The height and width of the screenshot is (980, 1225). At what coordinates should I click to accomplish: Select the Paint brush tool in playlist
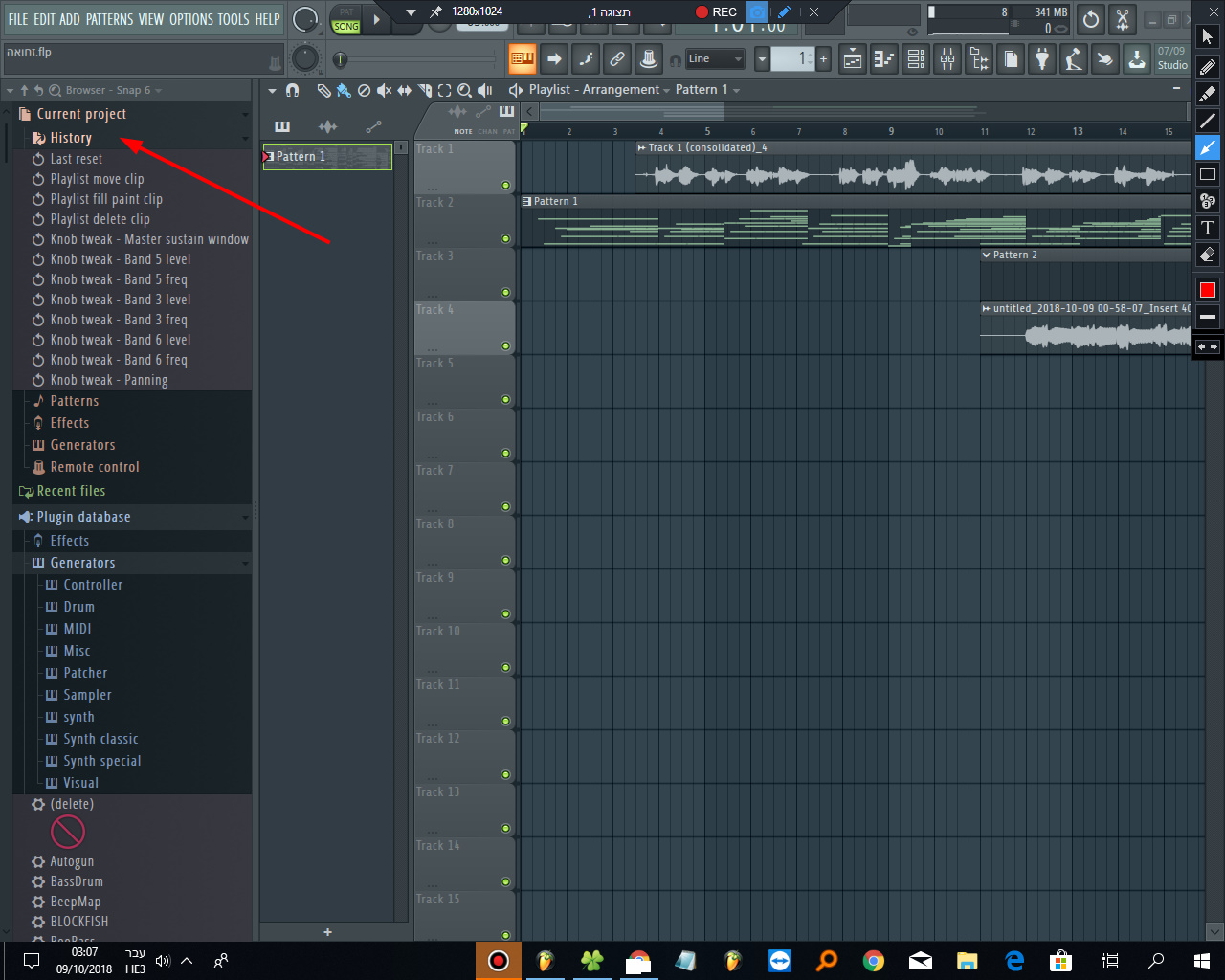(344, 90)
